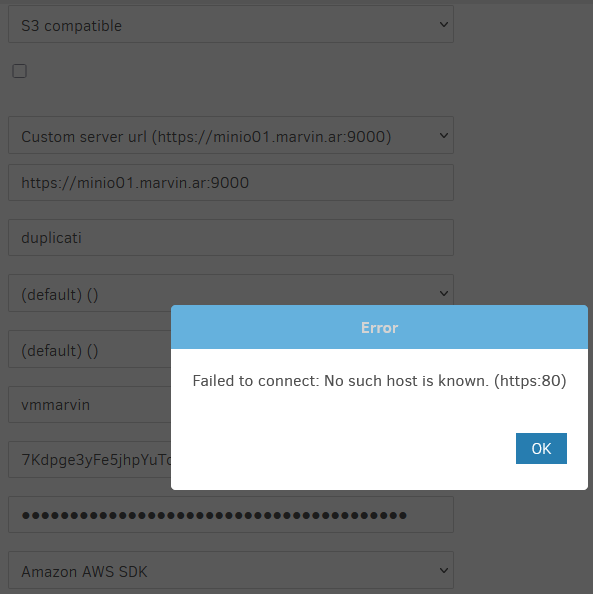Click the masked password dots field
Viewport: 593px width, 594px height.
point(231,515)
